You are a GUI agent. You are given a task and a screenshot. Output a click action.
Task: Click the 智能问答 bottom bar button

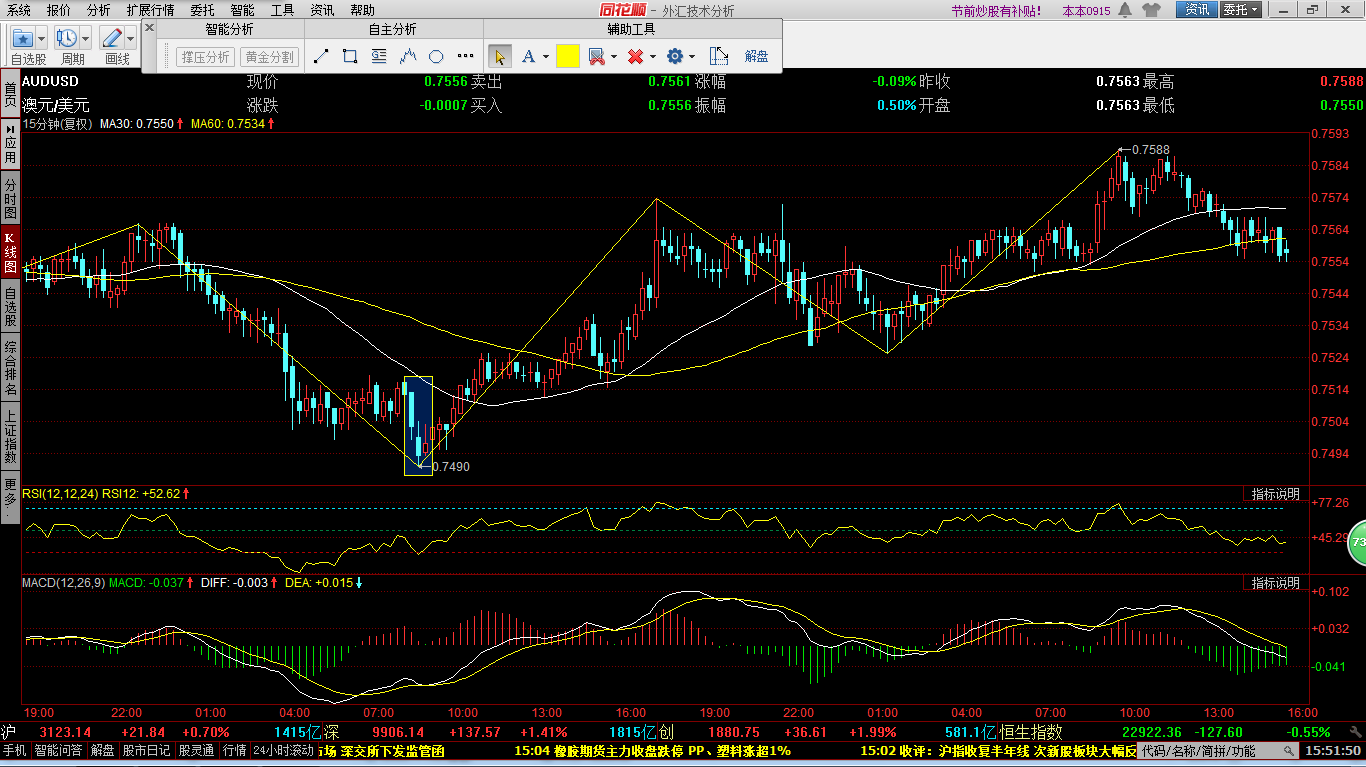pyautogui.click(x=59, y=751)
